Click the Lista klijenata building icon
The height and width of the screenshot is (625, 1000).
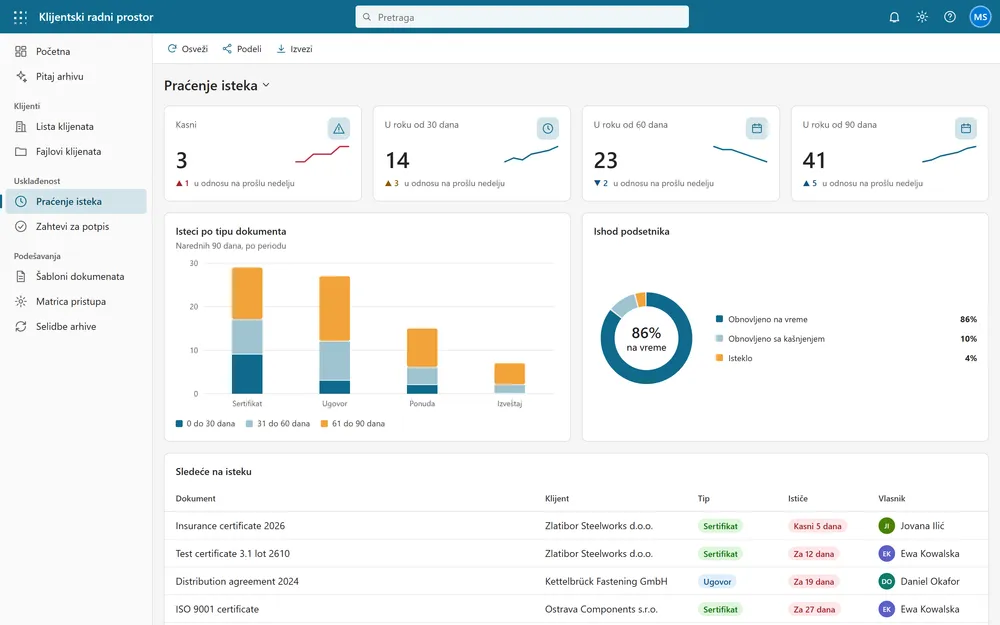point(21,126)
